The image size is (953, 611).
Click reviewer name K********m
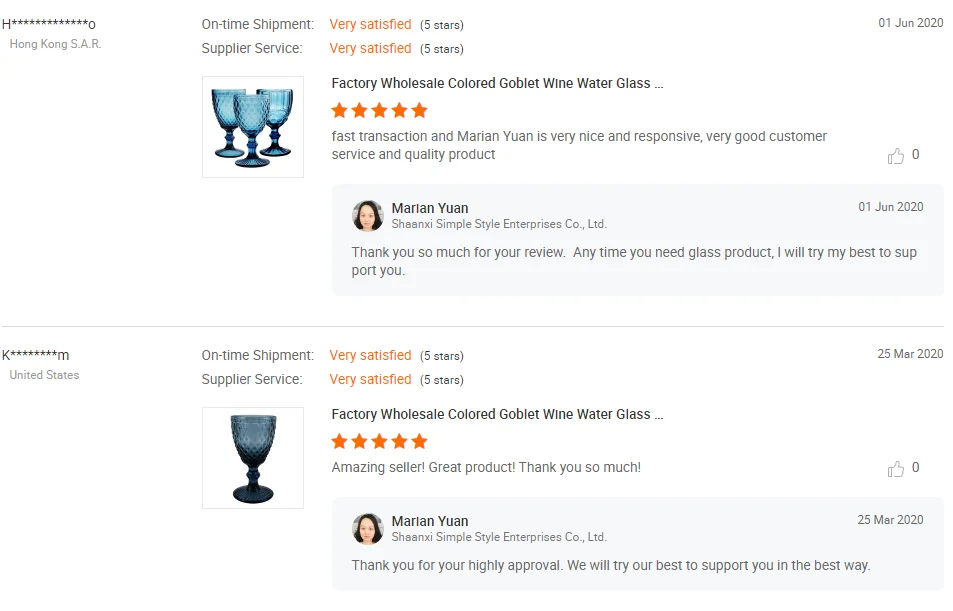pyautogui.click(x=36, y=355)
